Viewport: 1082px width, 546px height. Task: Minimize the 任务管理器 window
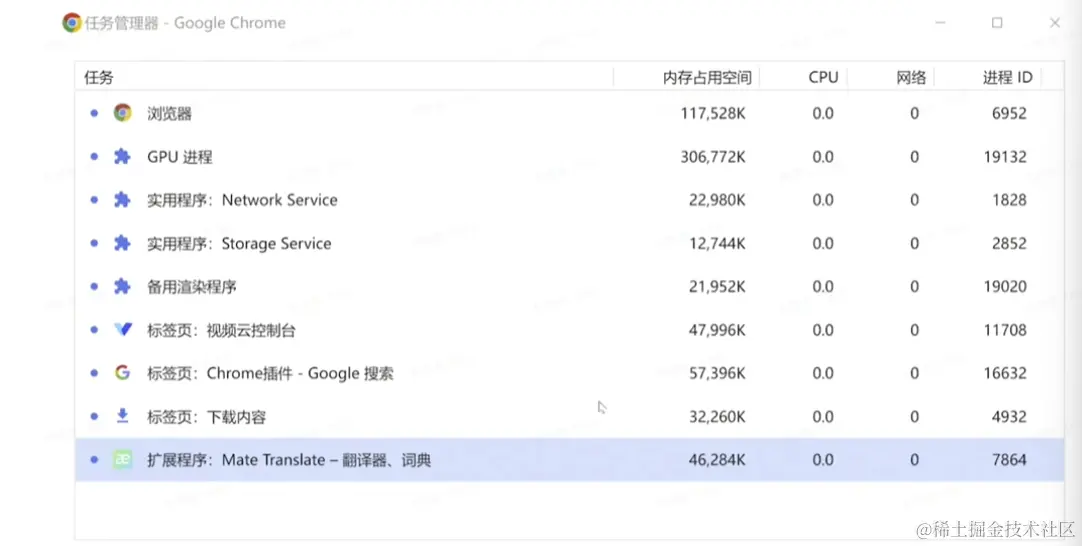coord(940,23)
